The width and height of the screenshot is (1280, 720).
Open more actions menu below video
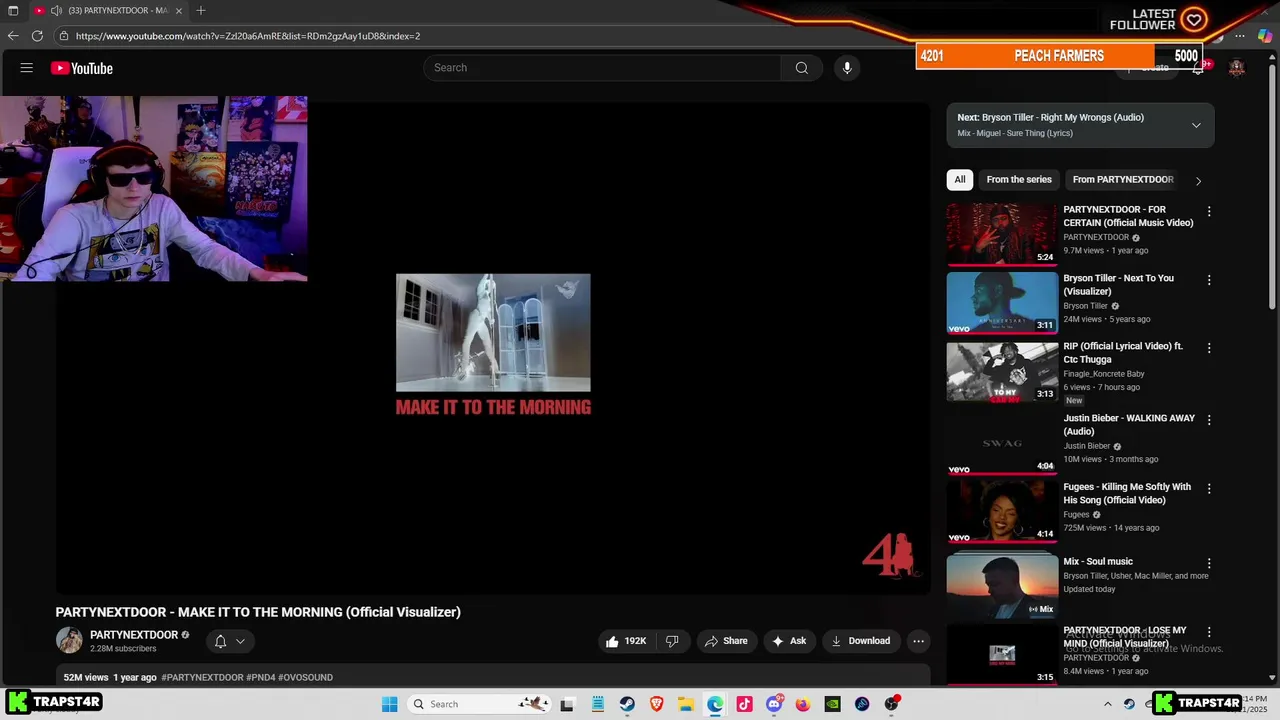coord(918,641)
